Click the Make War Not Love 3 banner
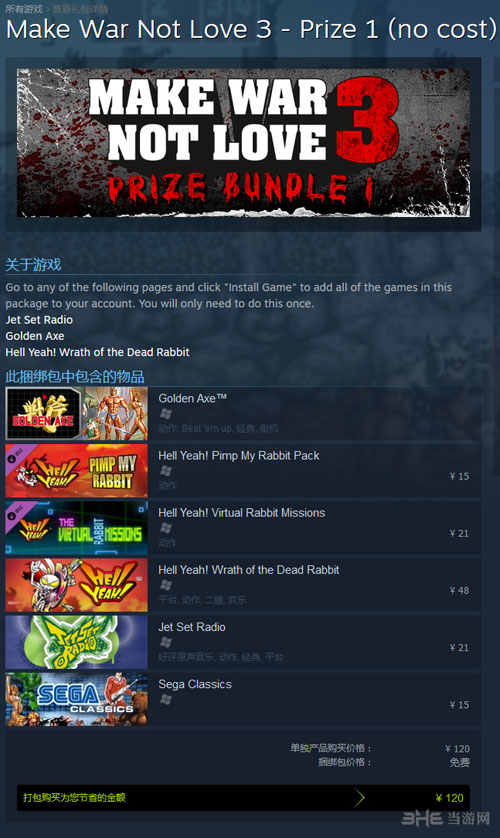This screenshot has height=838, width=500. pyautogui.click(x=243, y=143)
